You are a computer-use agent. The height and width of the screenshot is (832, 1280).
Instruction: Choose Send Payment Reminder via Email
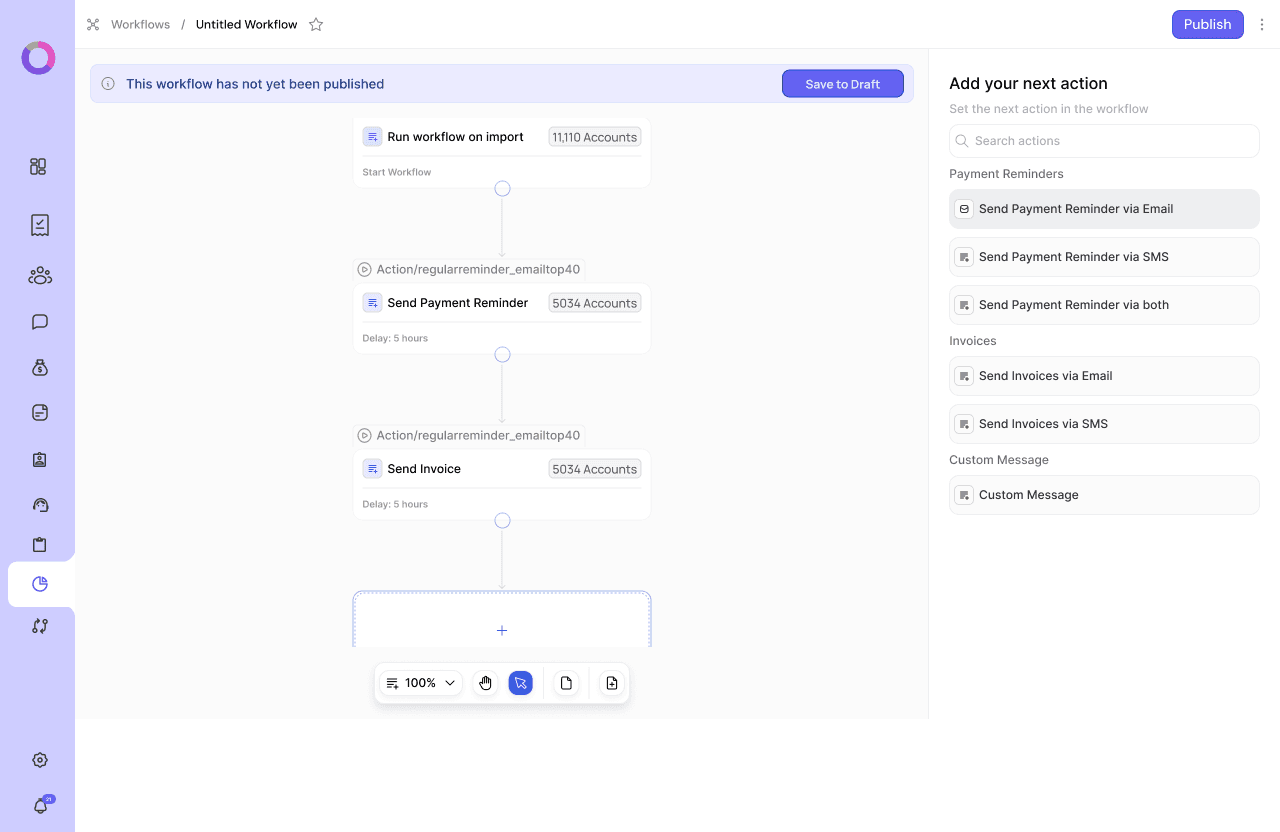[1104, 209]
